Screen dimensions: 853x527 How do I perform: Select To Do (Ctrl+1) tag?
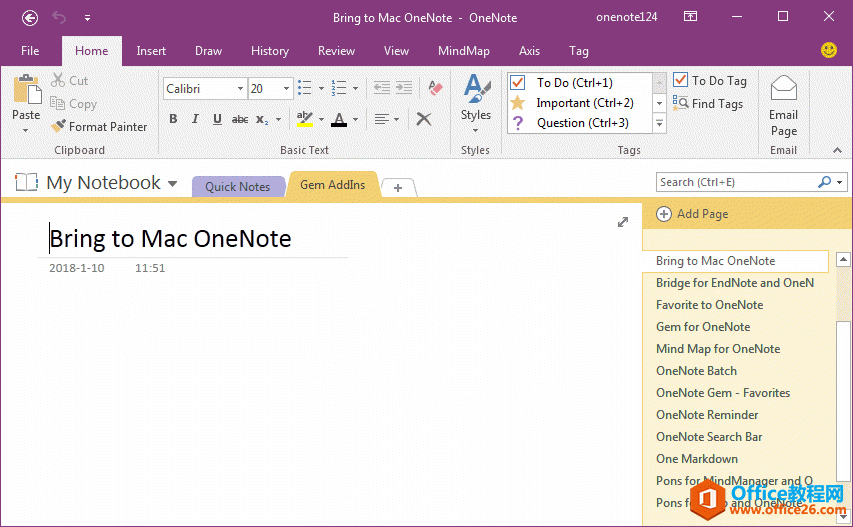(x=579, y=83)
